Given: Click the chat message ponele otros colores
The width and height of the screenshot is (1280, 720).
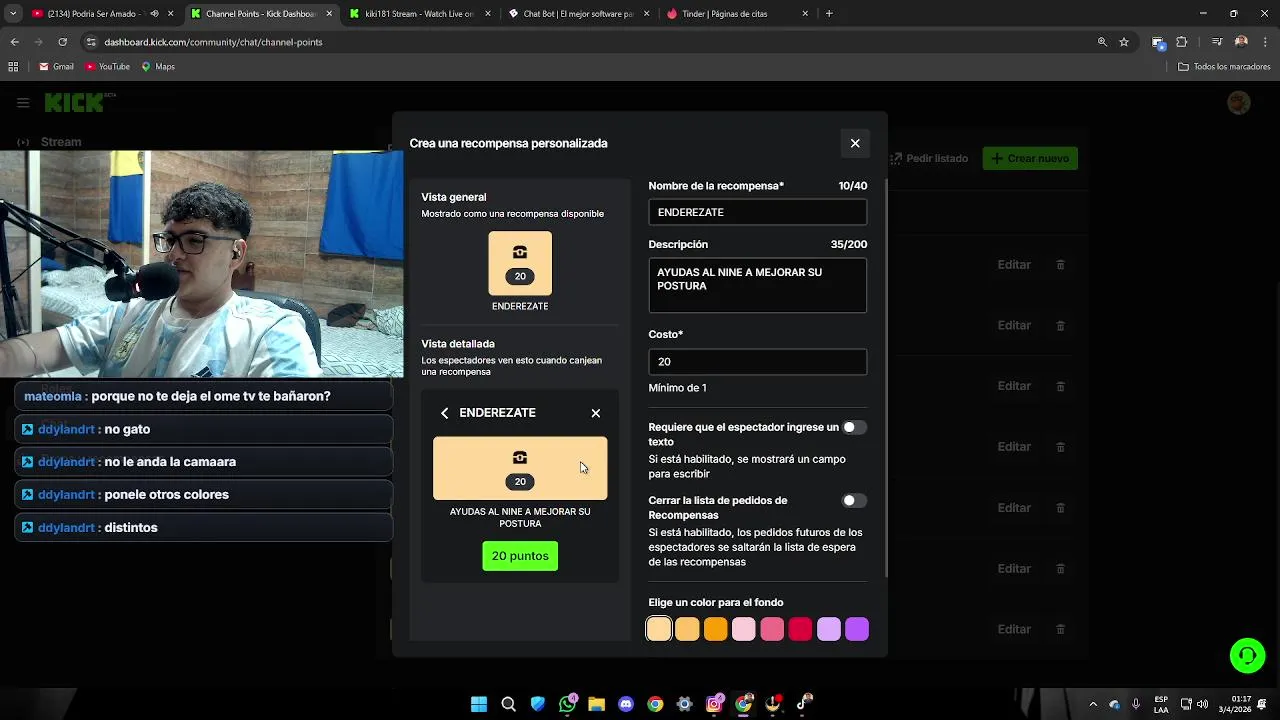Looking at the screenshot, I should coord(204,495).
